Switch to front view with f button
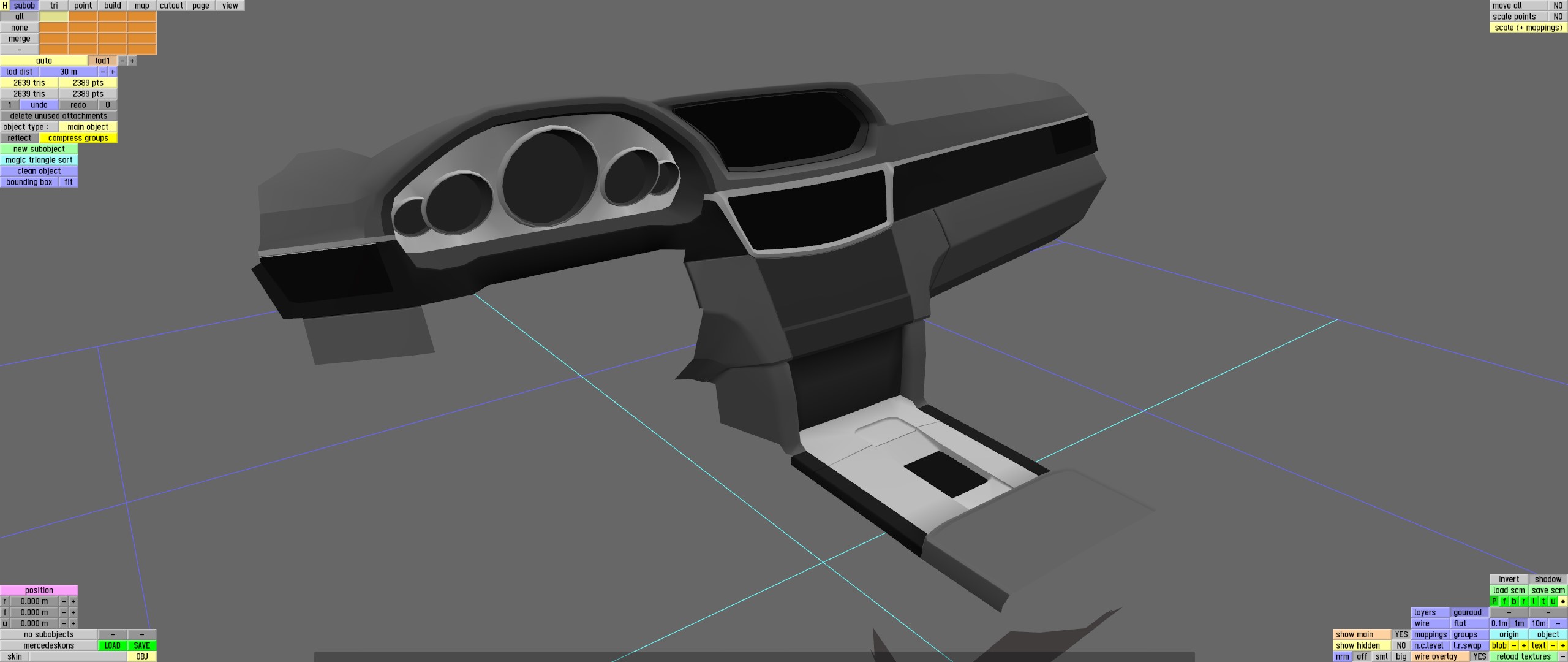The height and width of the screenshot is (662, 1568). tap(1504, 601)
